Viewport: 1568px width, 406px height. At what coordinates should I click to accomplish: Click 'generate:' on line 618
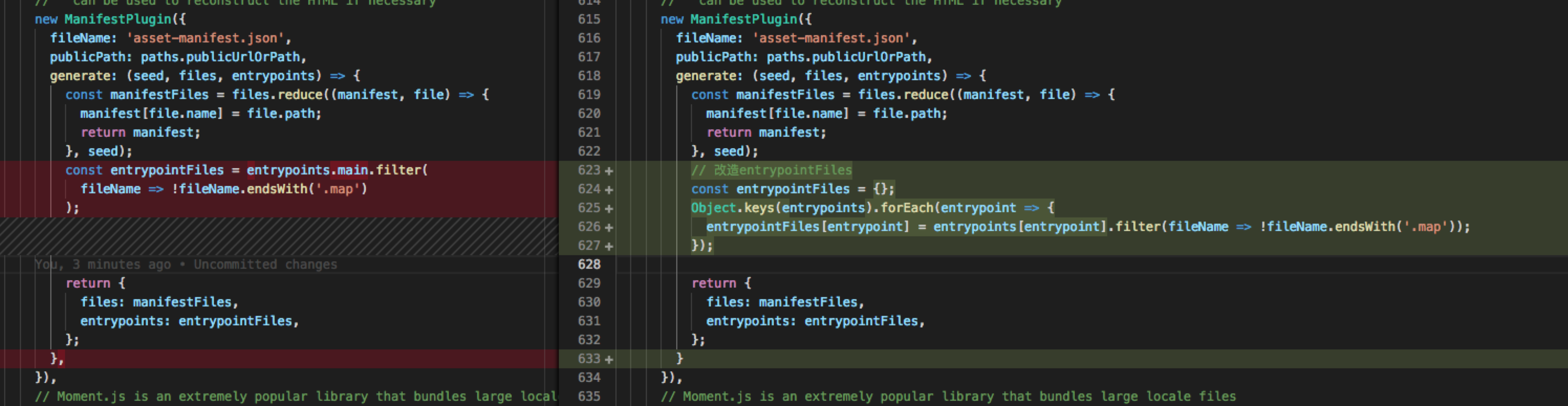709,76
